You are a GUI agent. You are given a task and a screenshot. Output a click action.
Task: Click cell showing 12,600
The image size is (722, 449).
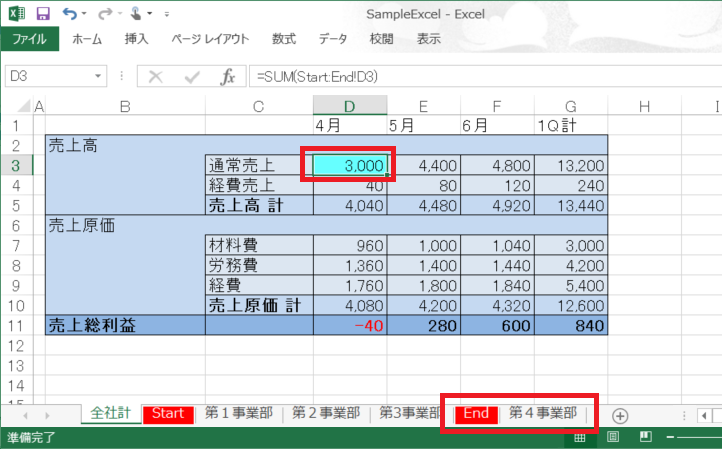(571, 305)
